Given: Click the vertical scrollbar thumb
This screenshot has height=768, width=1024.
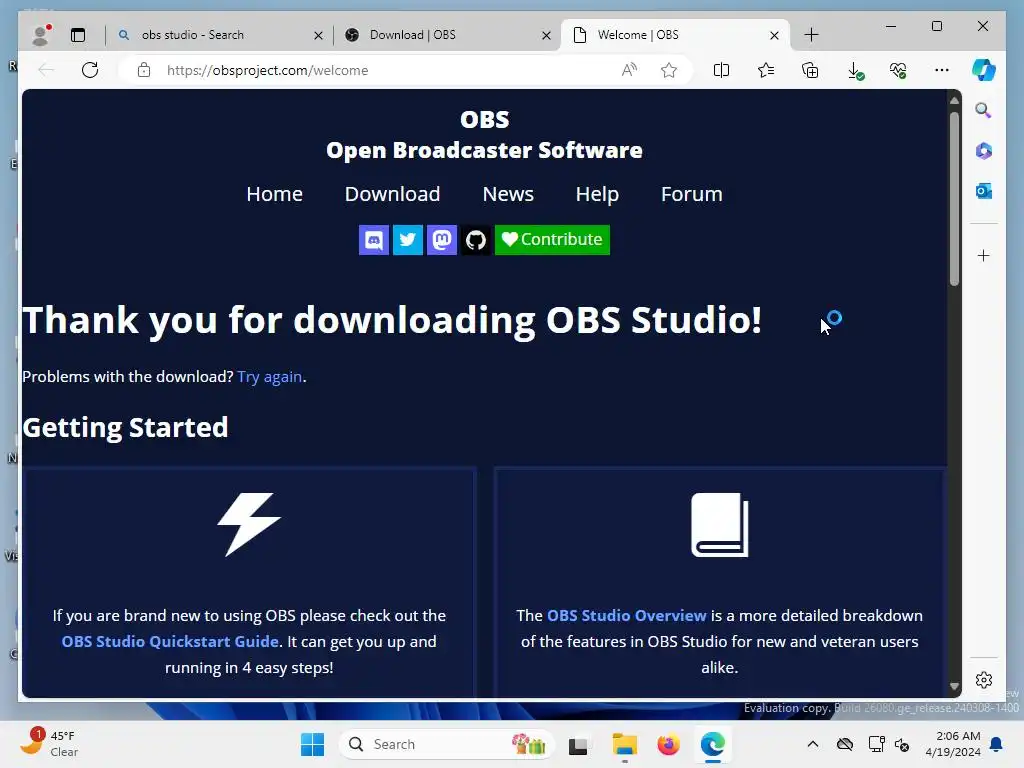Looking at the screenshot, I should tap(954, 199).
